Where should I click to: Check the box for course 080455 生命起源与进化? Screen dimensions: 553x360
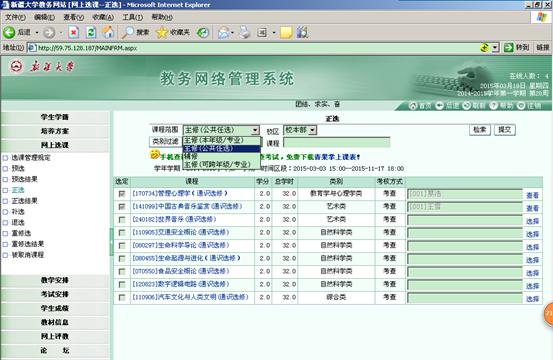122,258
